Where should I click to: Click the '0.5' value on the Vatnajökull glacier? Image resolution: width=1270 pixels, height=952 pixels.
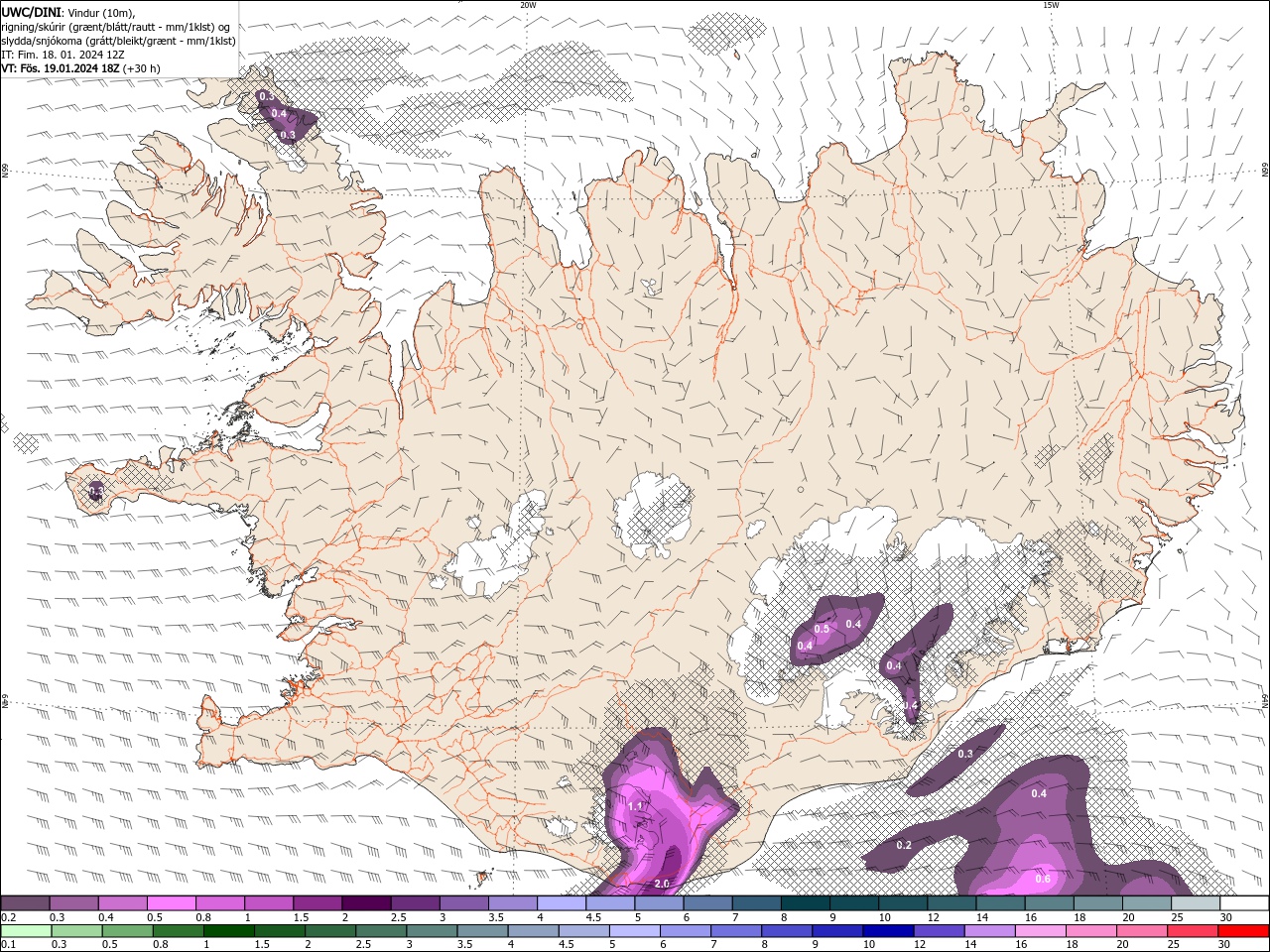pos(822,629)
